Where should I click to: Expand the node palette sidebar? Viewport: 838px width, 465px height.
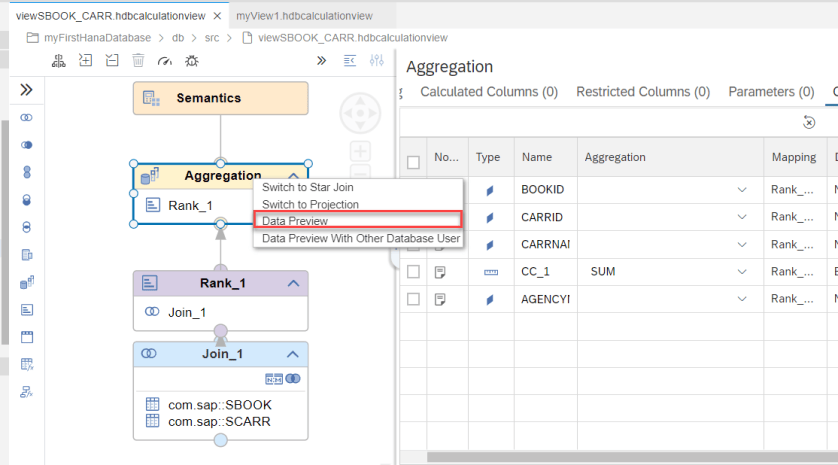[x=26, y=89]
